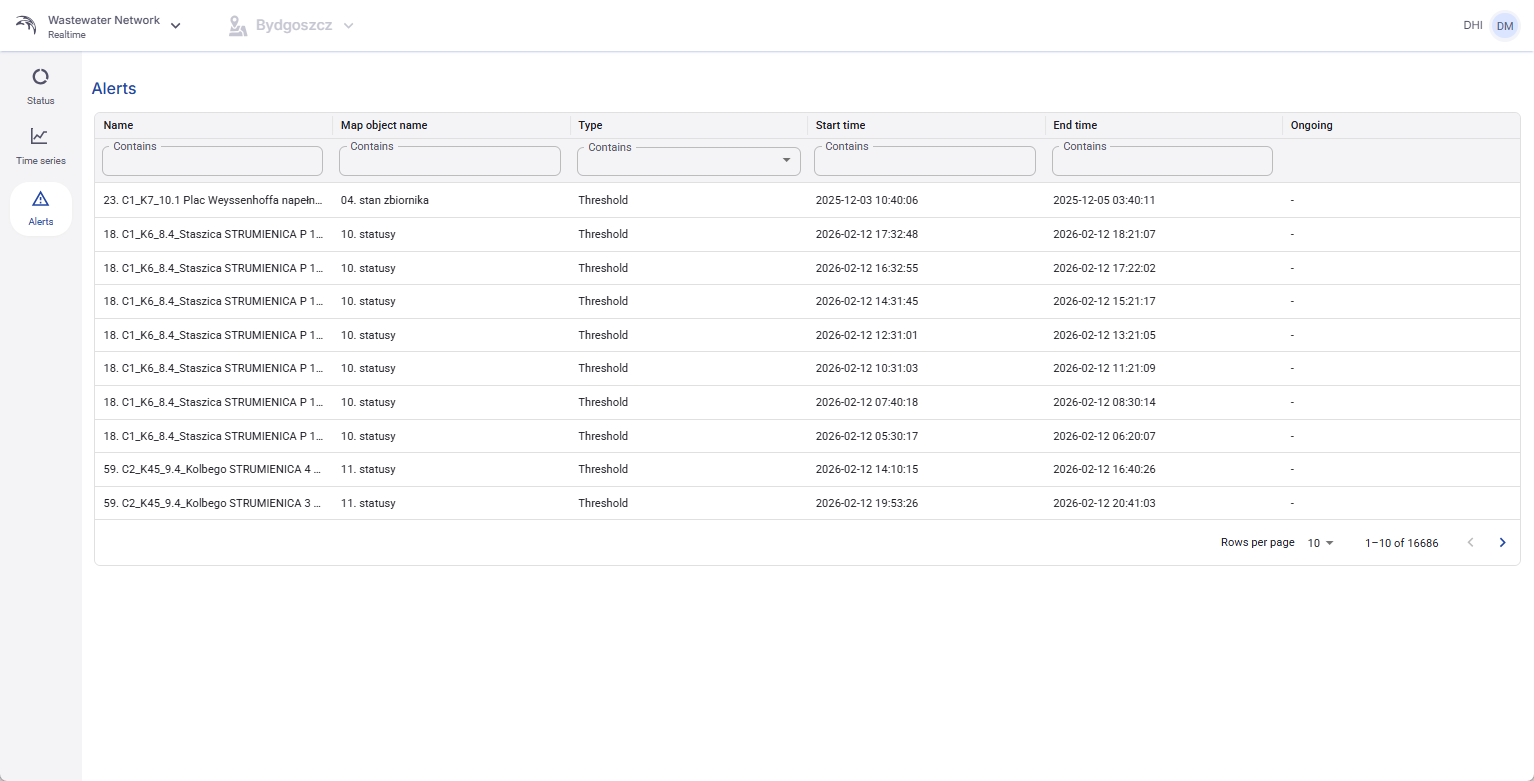Image resolution: width=1534 pixels, height=781 pixels.
Task: Click end time 2026-02-12 16:40:26
Action: [x=1104, y=469]
